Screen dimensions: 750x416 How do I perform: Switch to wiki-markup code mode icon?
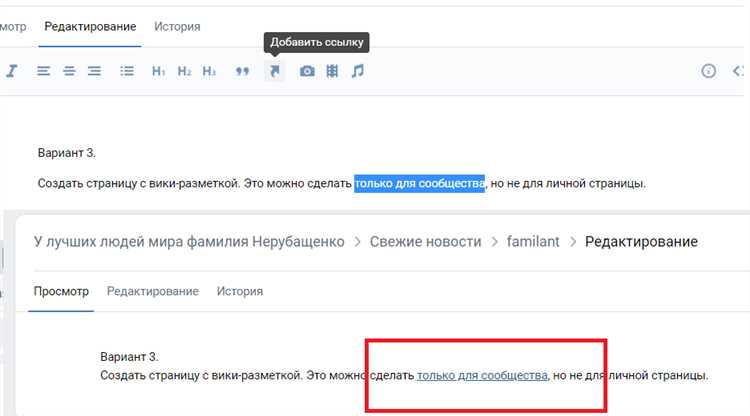click(x=739, y=71)
